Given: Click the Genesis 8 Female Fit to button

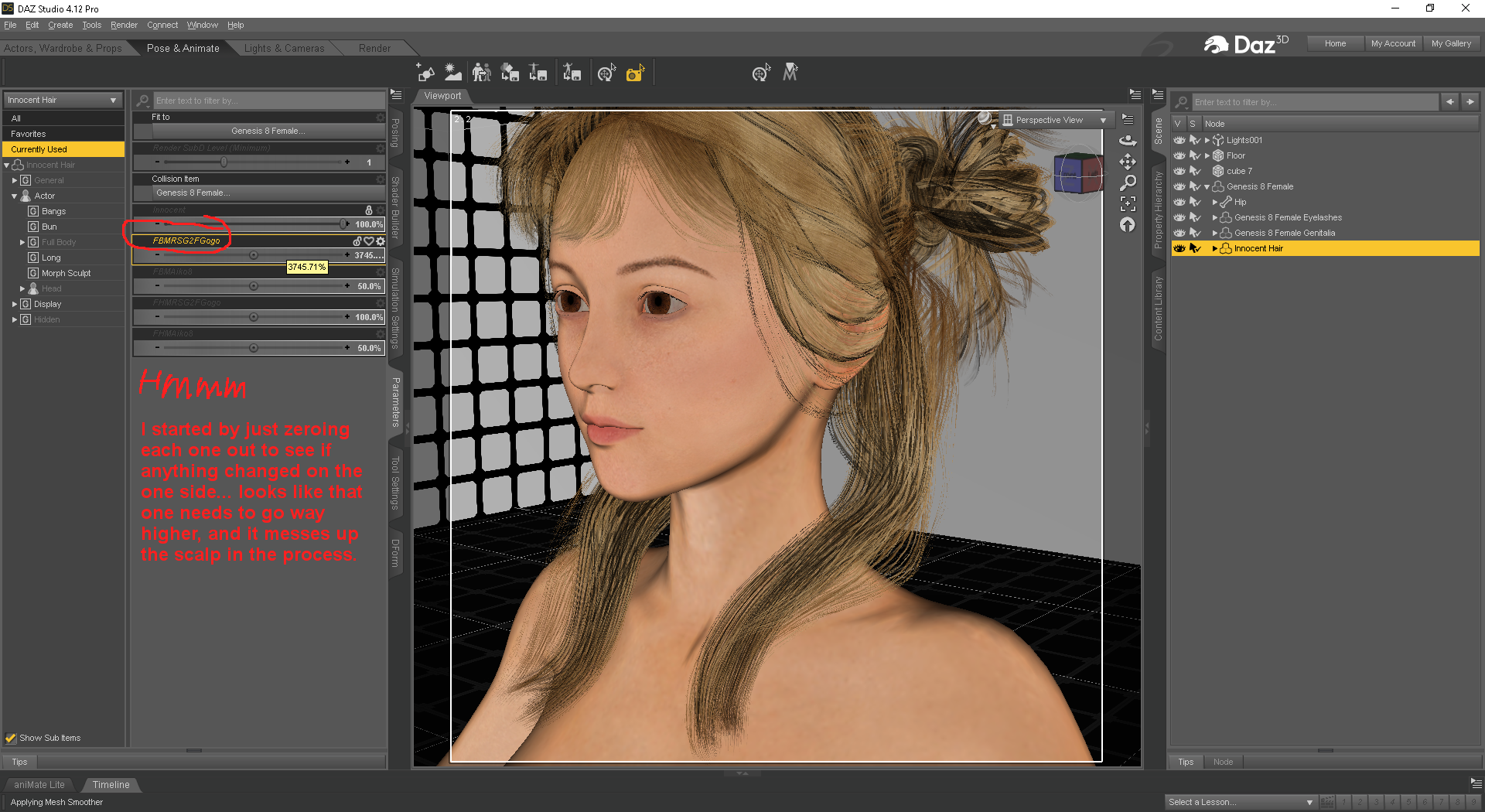Looking at the screenshot, I should coord(268,131).
